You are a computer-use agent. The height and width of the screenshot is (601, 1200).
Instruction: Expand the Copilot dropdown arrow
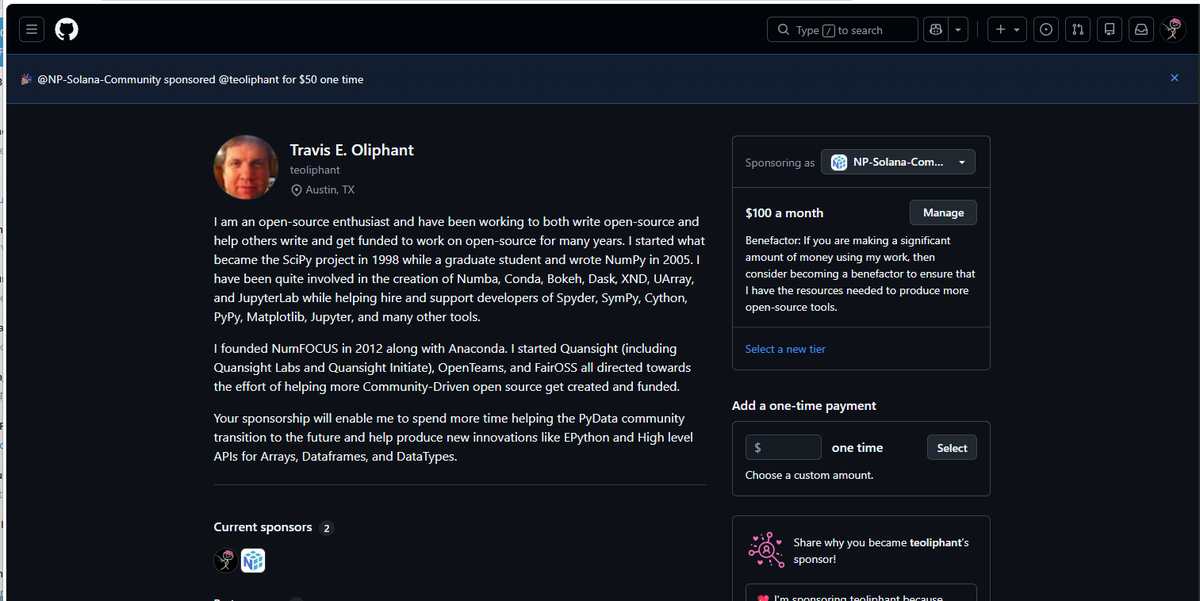[959, 30]
